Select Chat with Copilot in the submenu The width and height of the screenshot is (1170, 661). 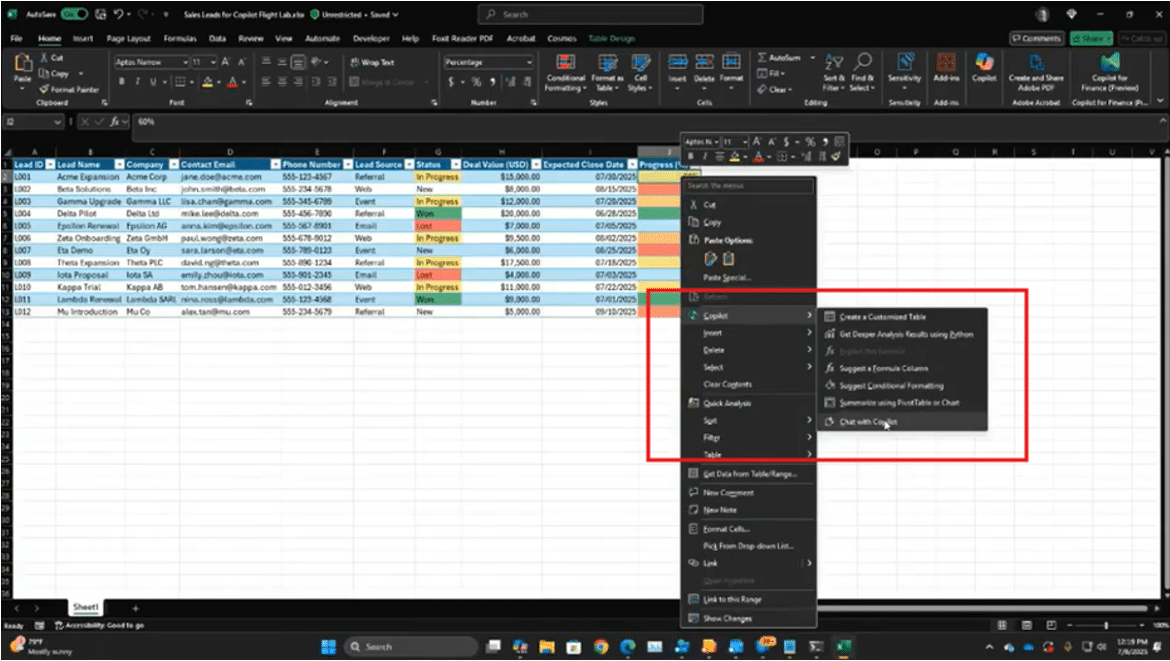click(x=867, y=422)
